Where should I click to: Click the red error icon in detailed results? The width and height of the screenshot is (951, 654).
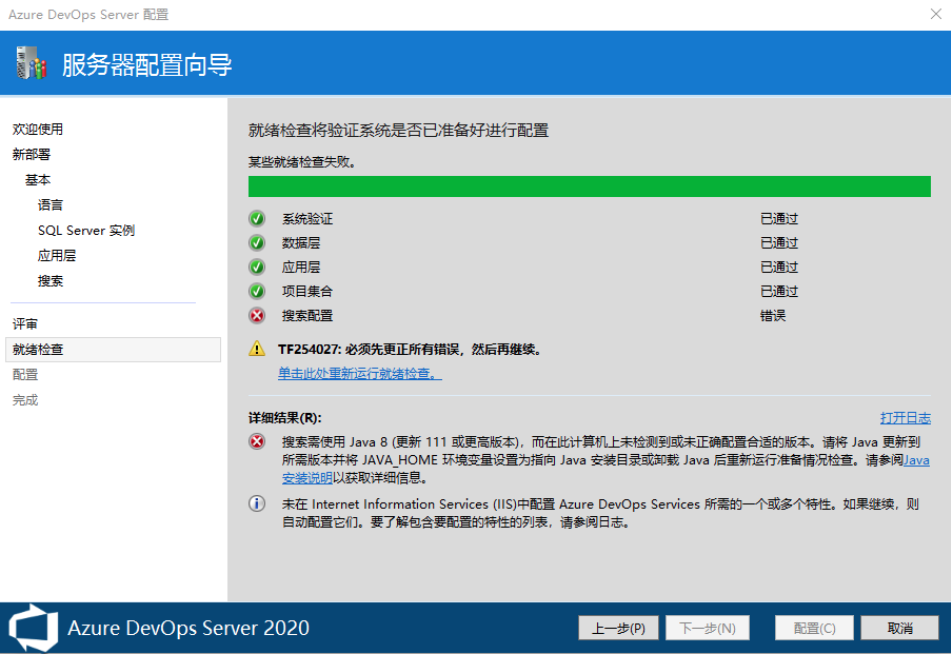point(257,442)
